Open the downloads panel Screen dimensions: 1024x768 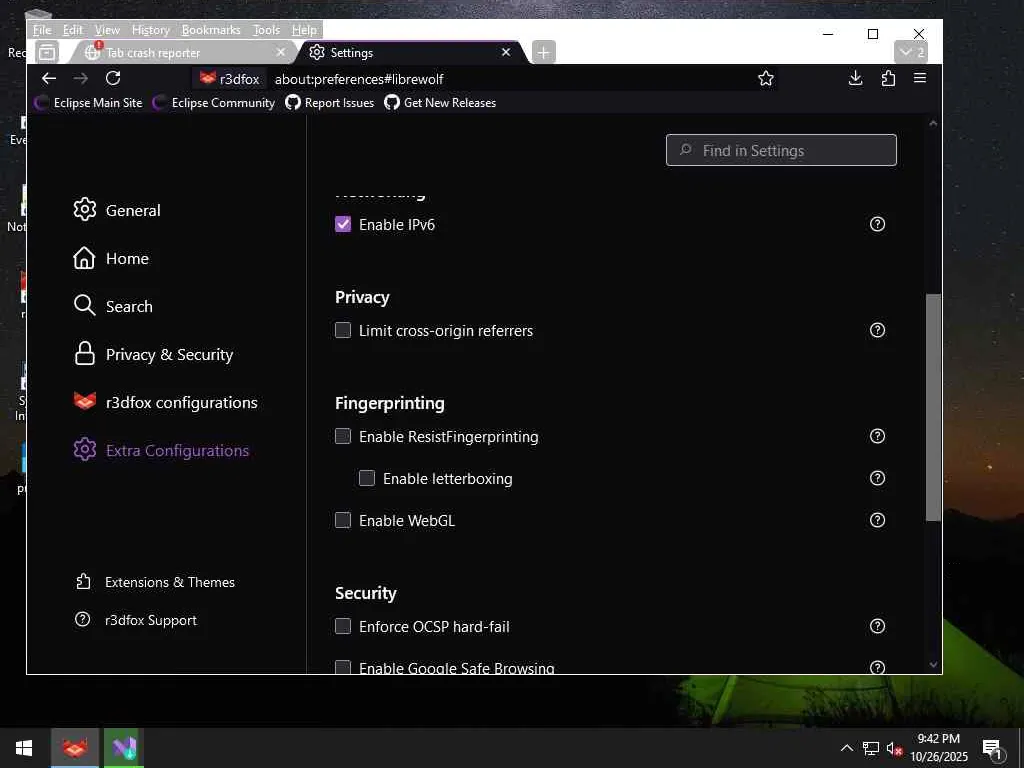[x=855, y=78]
